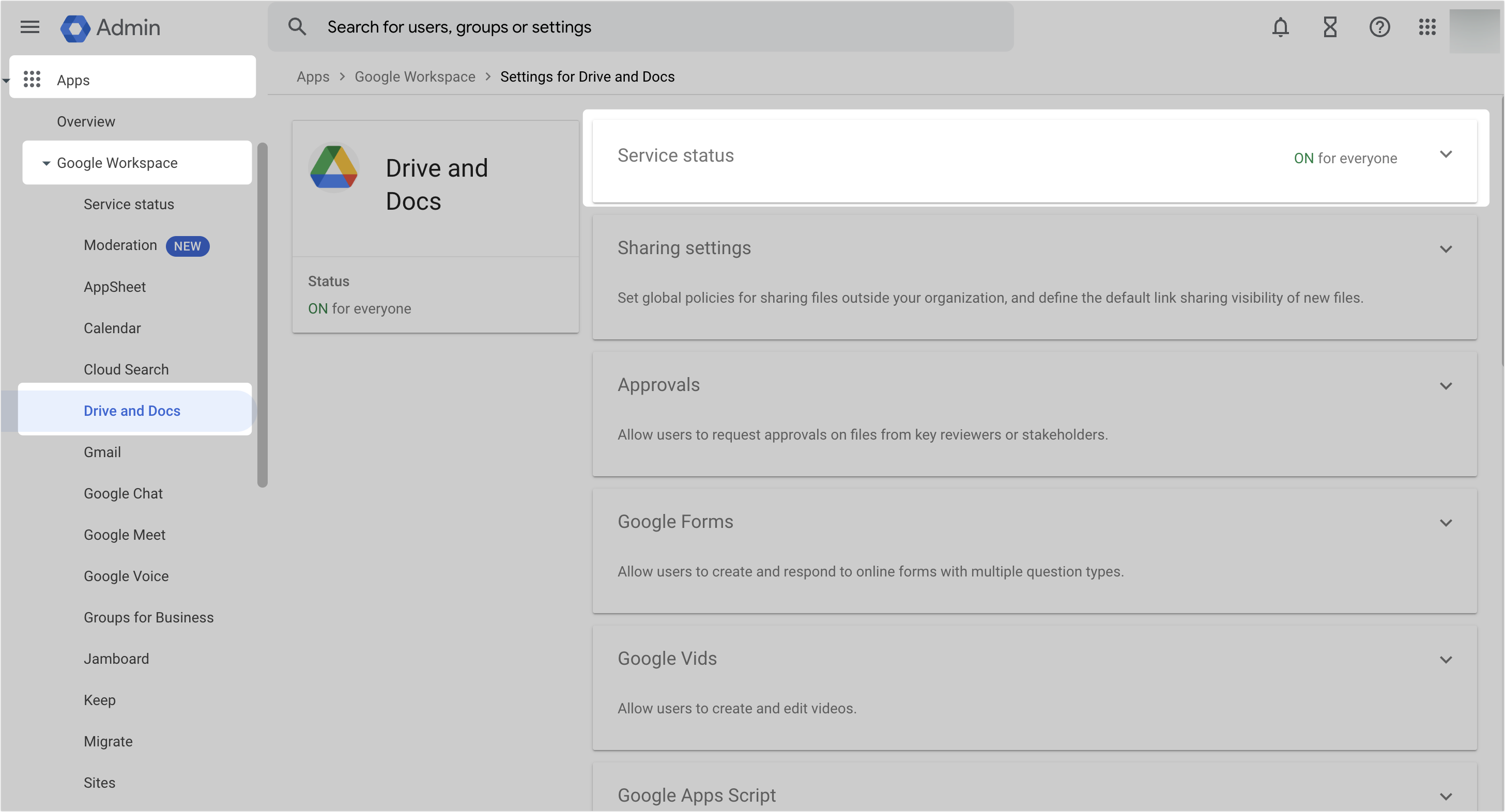The width and height of the screenshot is (1505, 812).
Task: Select Gmail in the sidebar
Action: (102, 452)
